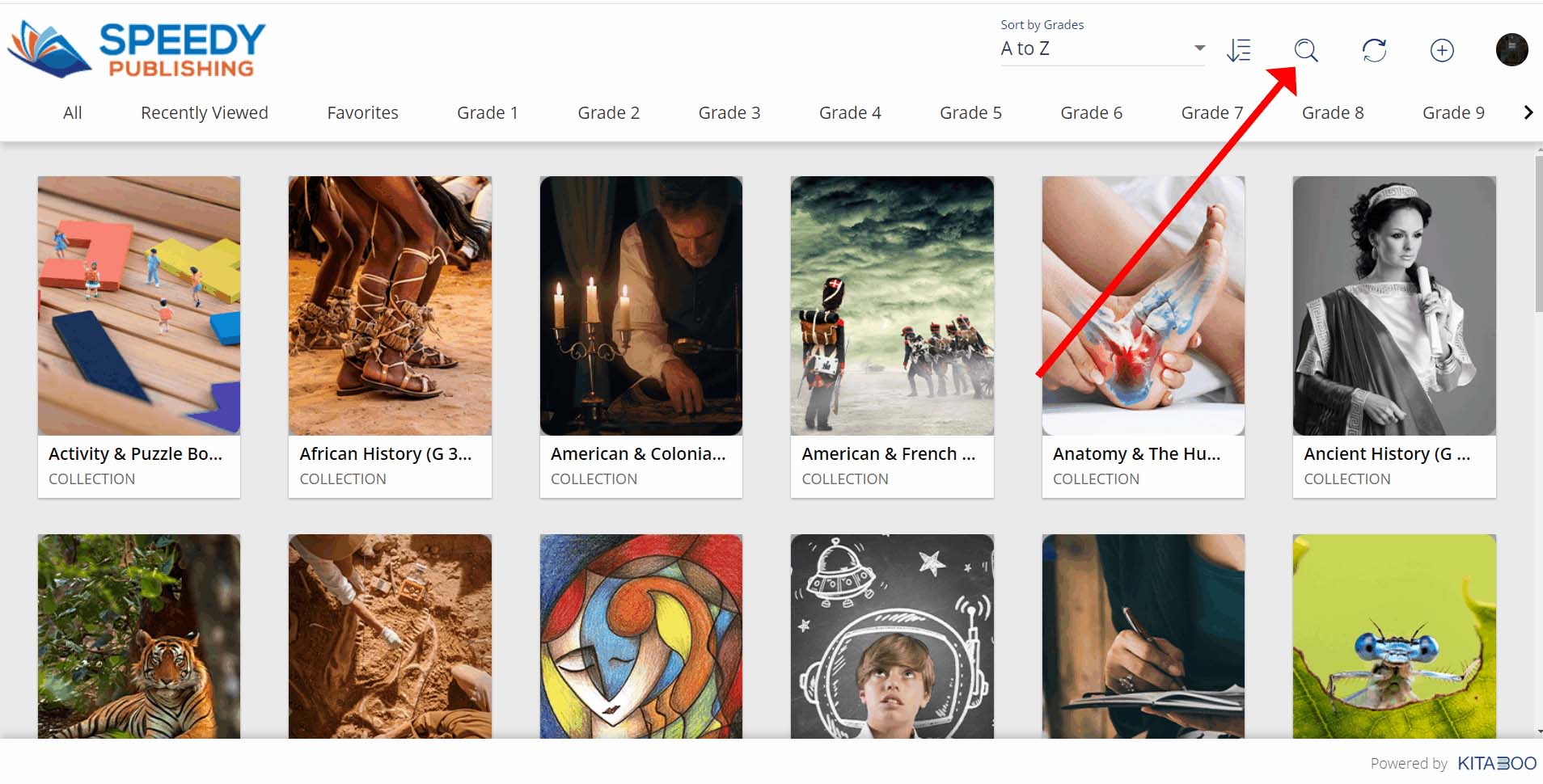The image size is (1543, 784).
Task: Click the Speedy Publishing logo
Action: [137, 49]
